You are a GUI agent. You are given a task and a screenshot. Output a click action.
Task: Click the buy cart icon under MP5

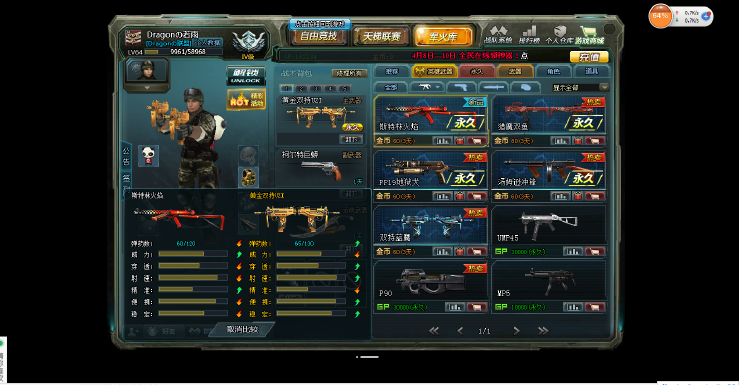[x=595, y=307]
